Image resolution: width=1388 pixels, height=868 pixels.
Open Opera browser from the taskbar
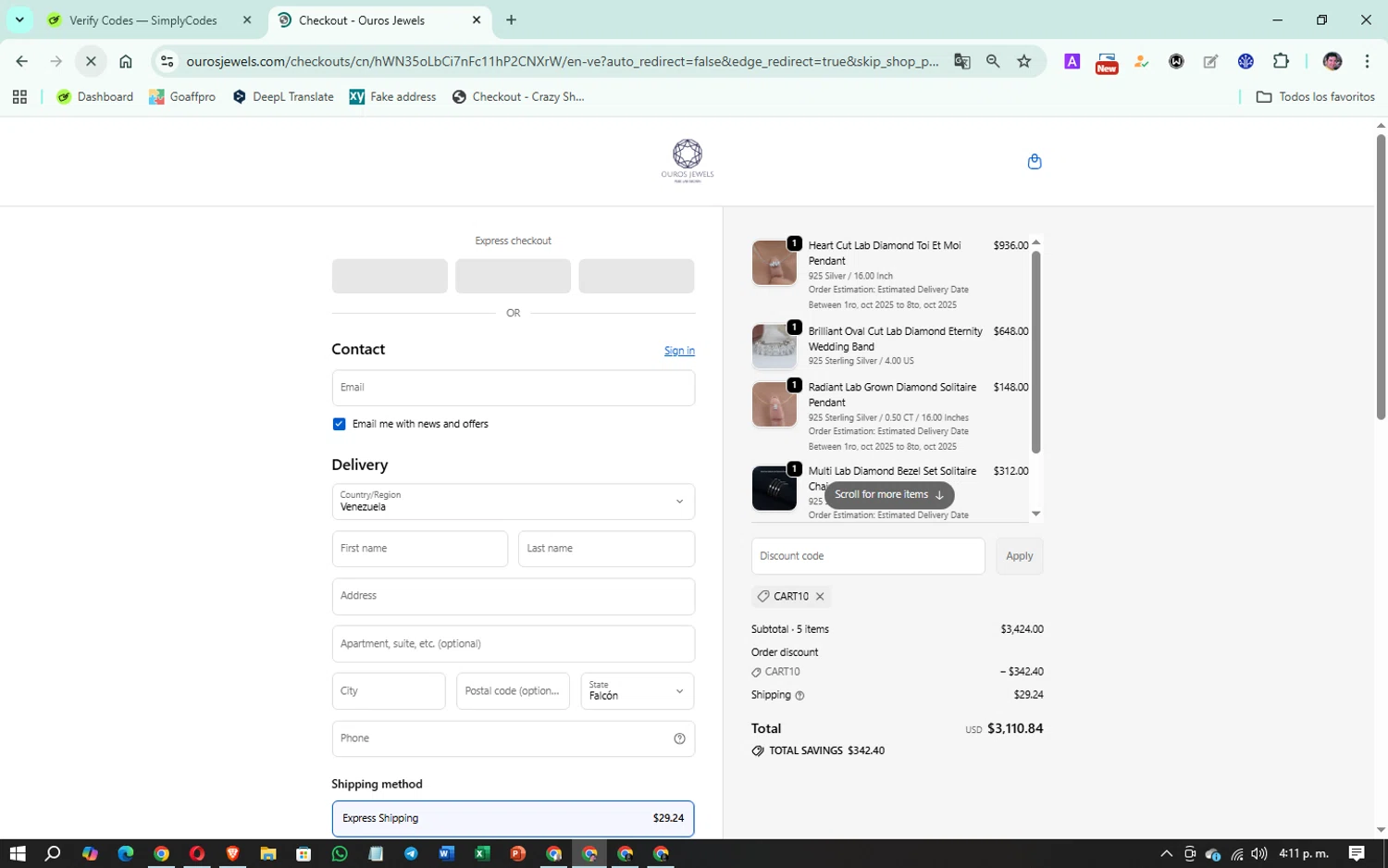pyautogui.click(x=197, y=853)
